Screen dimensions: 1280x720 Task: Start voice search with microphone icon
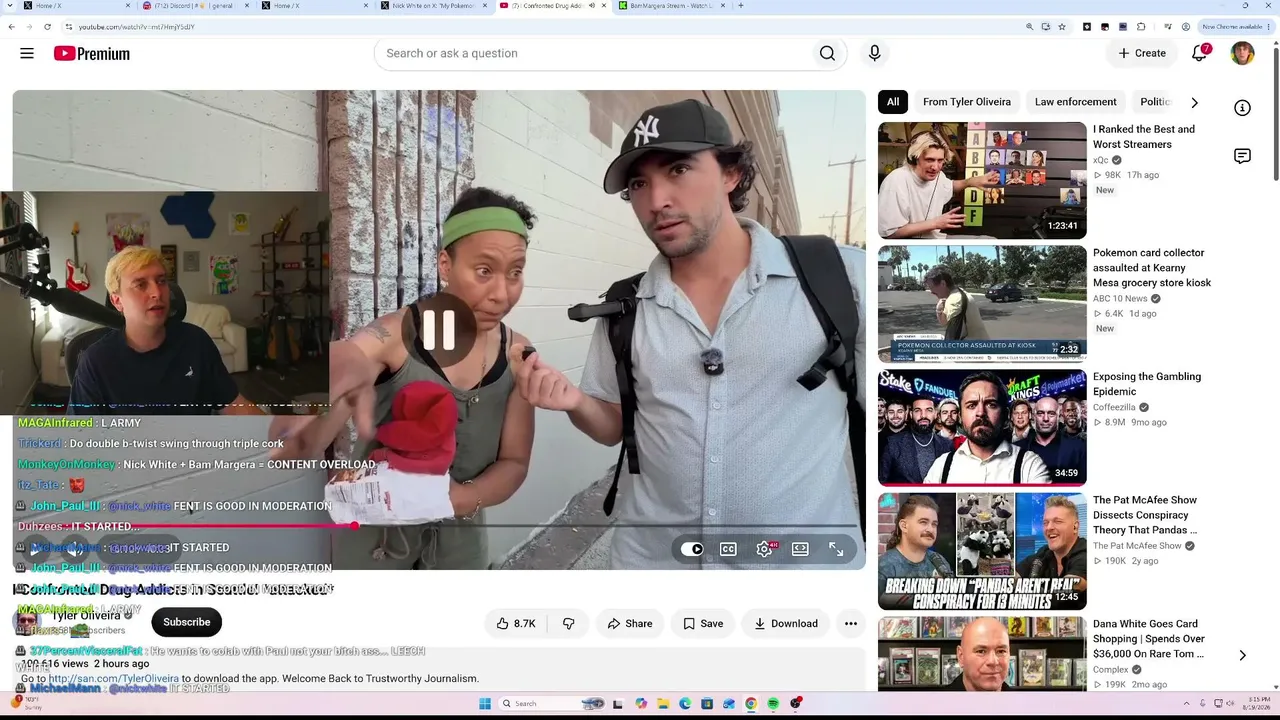875,53
